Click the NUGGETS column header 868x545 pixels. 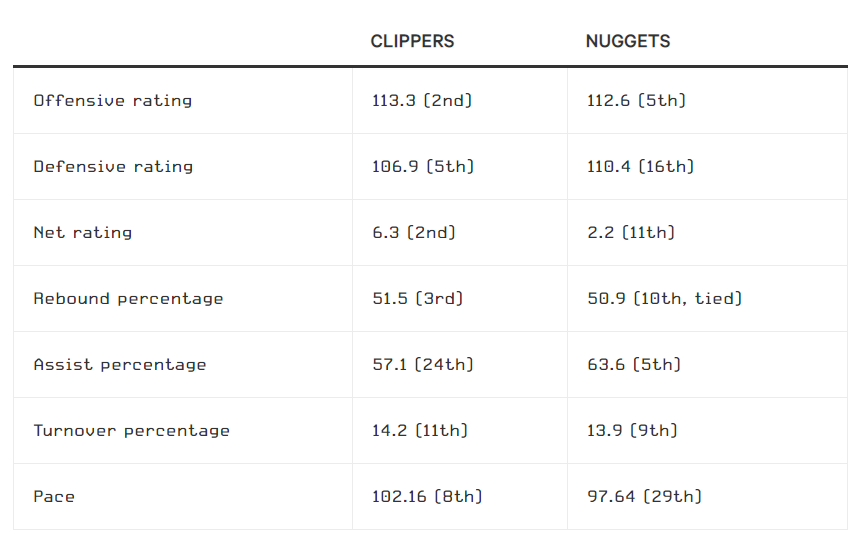tap(628, 41)
